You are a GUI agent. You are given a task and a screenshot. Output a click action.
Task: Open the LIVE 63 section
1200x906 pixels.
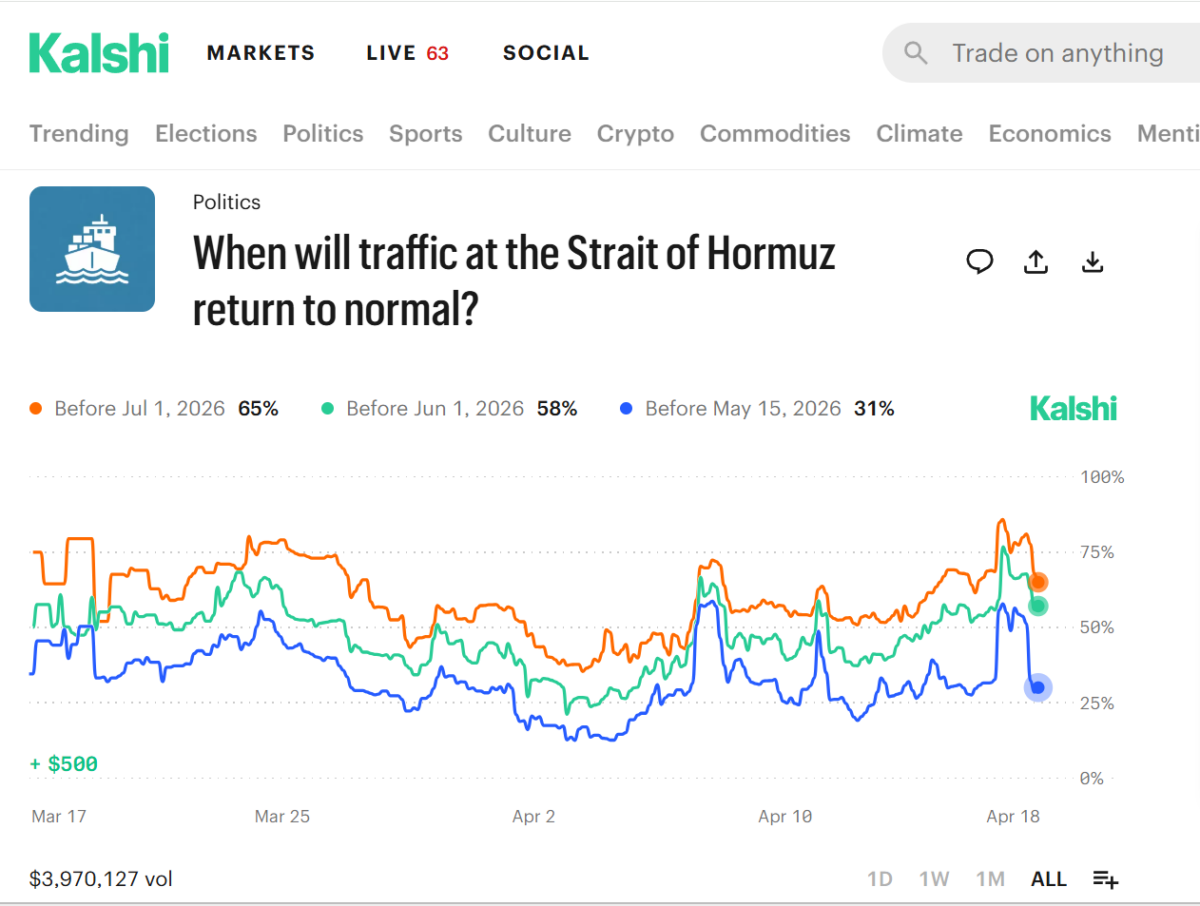(407, 53)
